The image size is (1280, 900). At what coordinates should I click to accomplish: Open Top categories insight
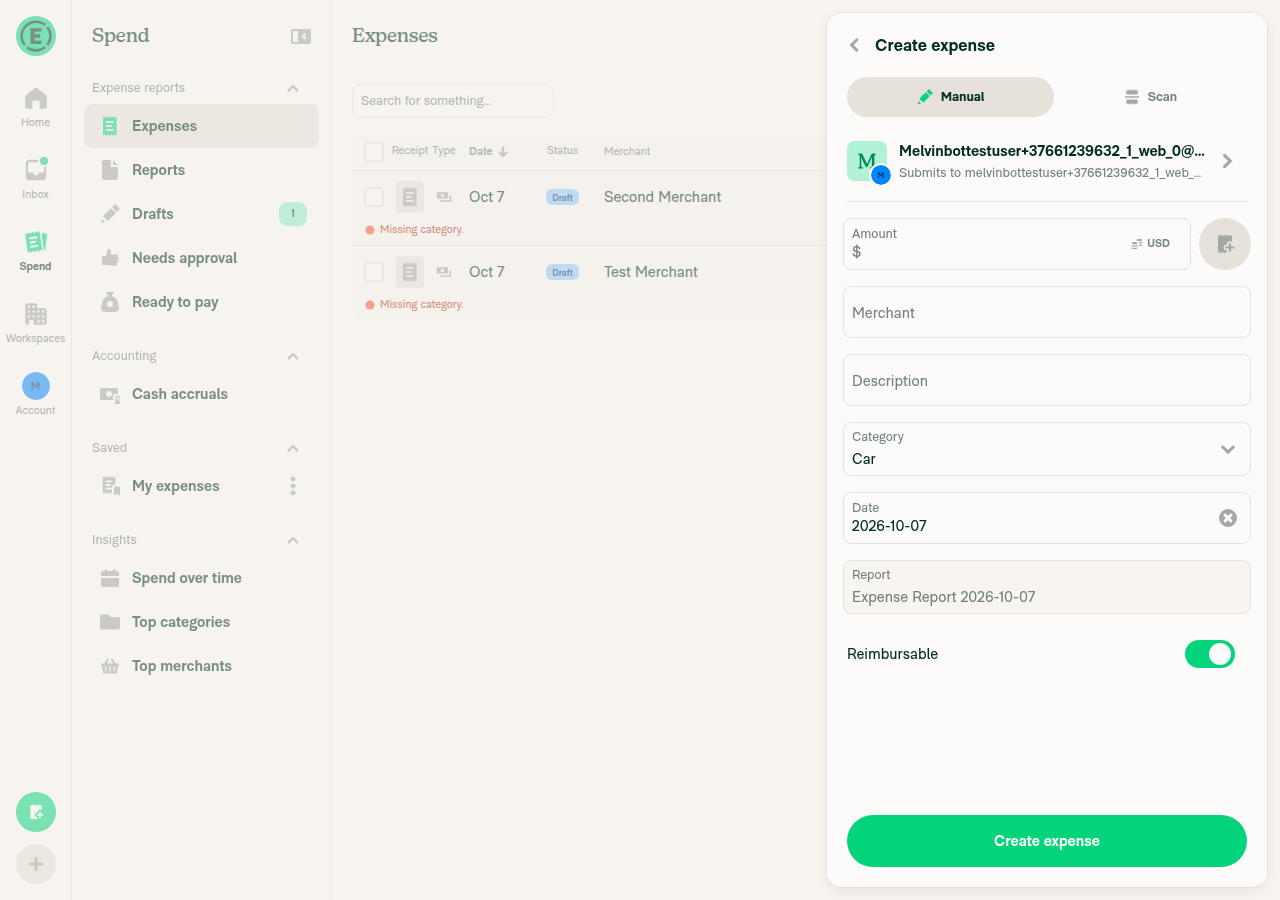(201, 622)
